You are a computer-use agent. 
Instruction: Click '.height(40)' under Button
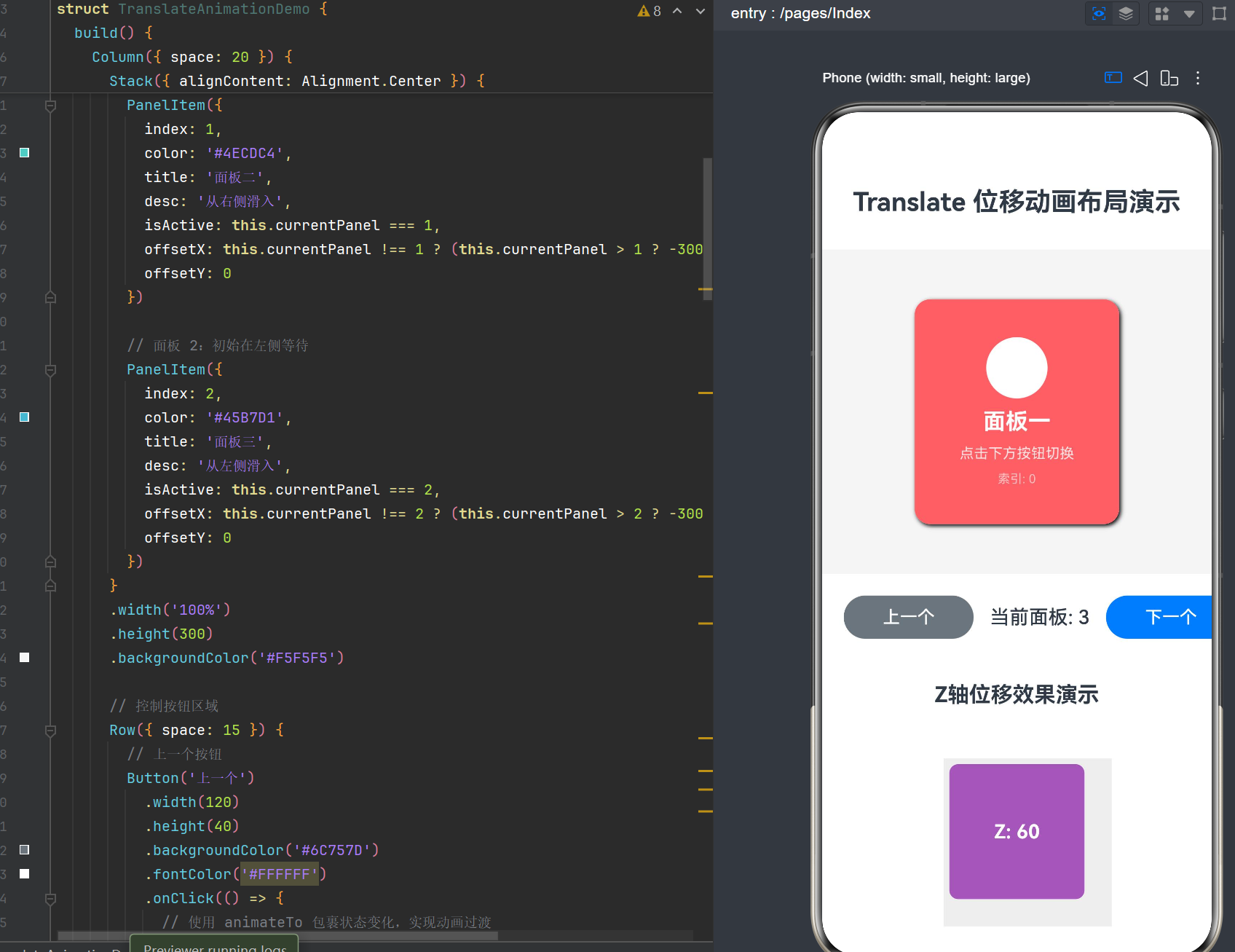coord(192,826)
